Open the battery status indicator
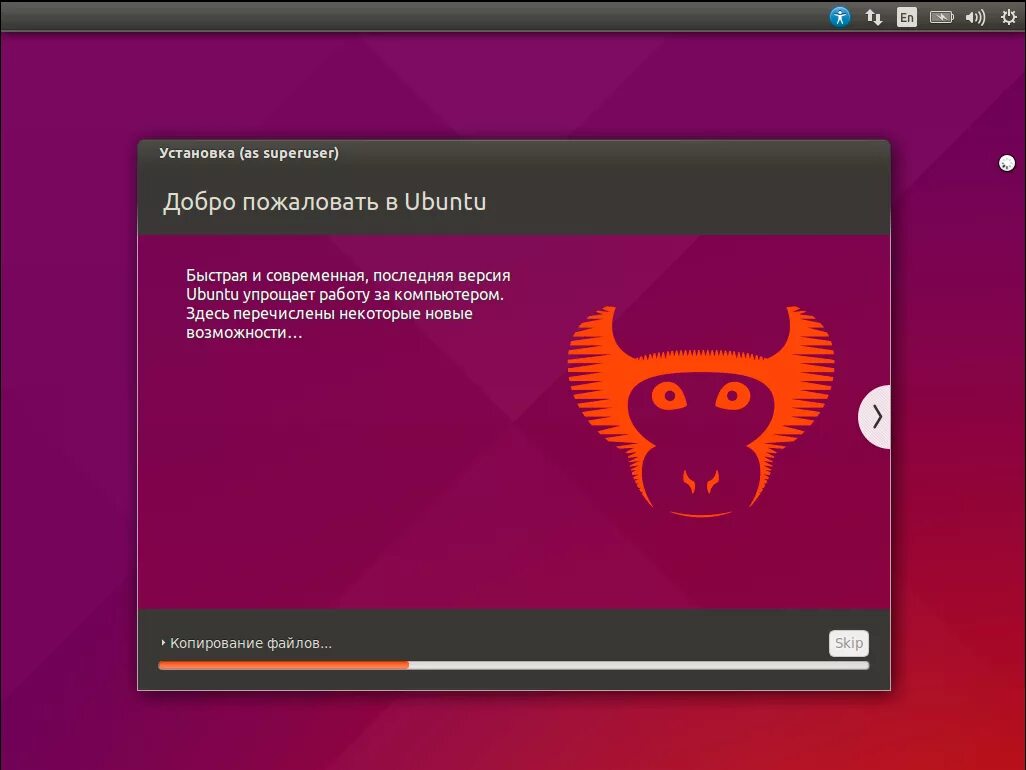The height and width of the screenshot is (770, 1026). point(942,17)
